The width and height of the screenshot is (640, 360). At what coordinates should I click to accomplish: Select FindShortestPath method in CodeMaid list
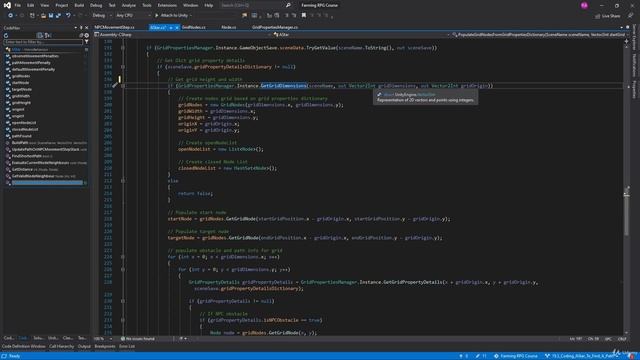[27, 156]
